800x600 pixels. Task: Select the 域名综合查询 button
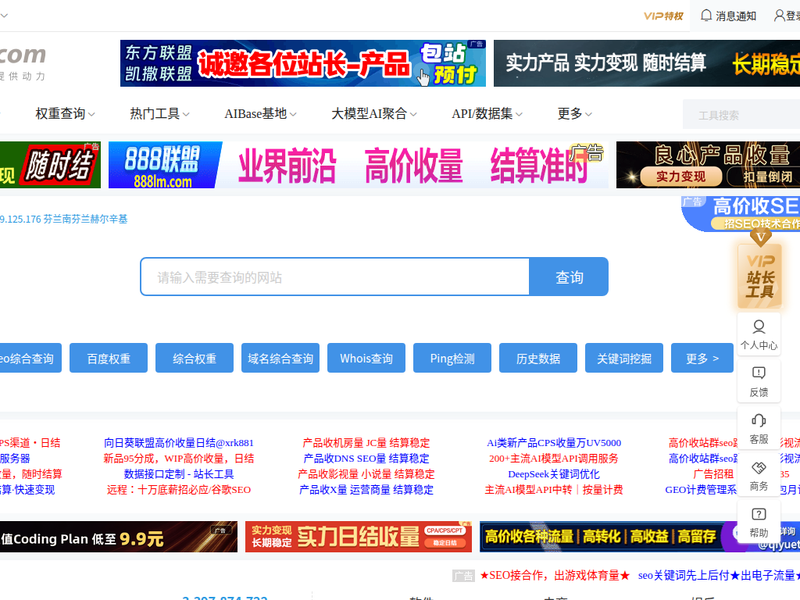[x=280, y=358]
